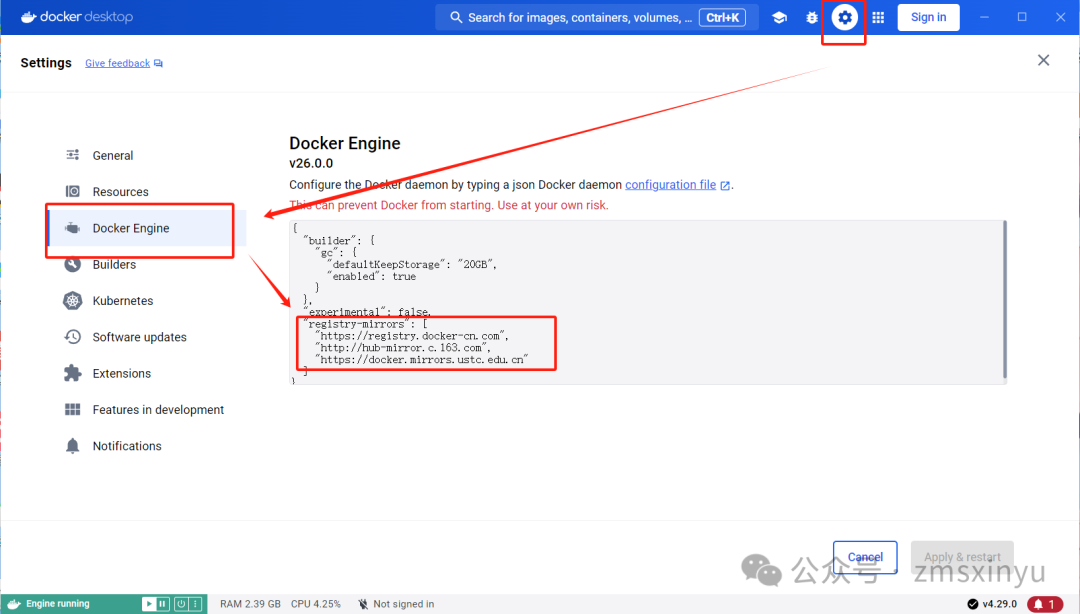Click the General sliders icon
1080x614 pixels.
click(72, 155)
